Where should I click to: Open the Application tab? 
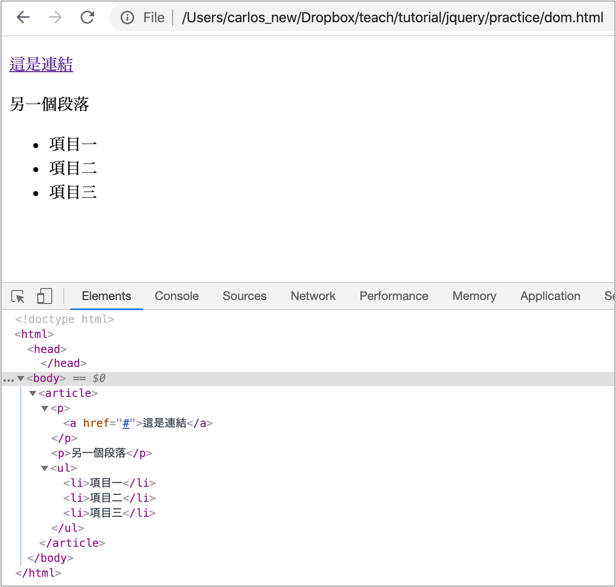[x=550, y=296]
